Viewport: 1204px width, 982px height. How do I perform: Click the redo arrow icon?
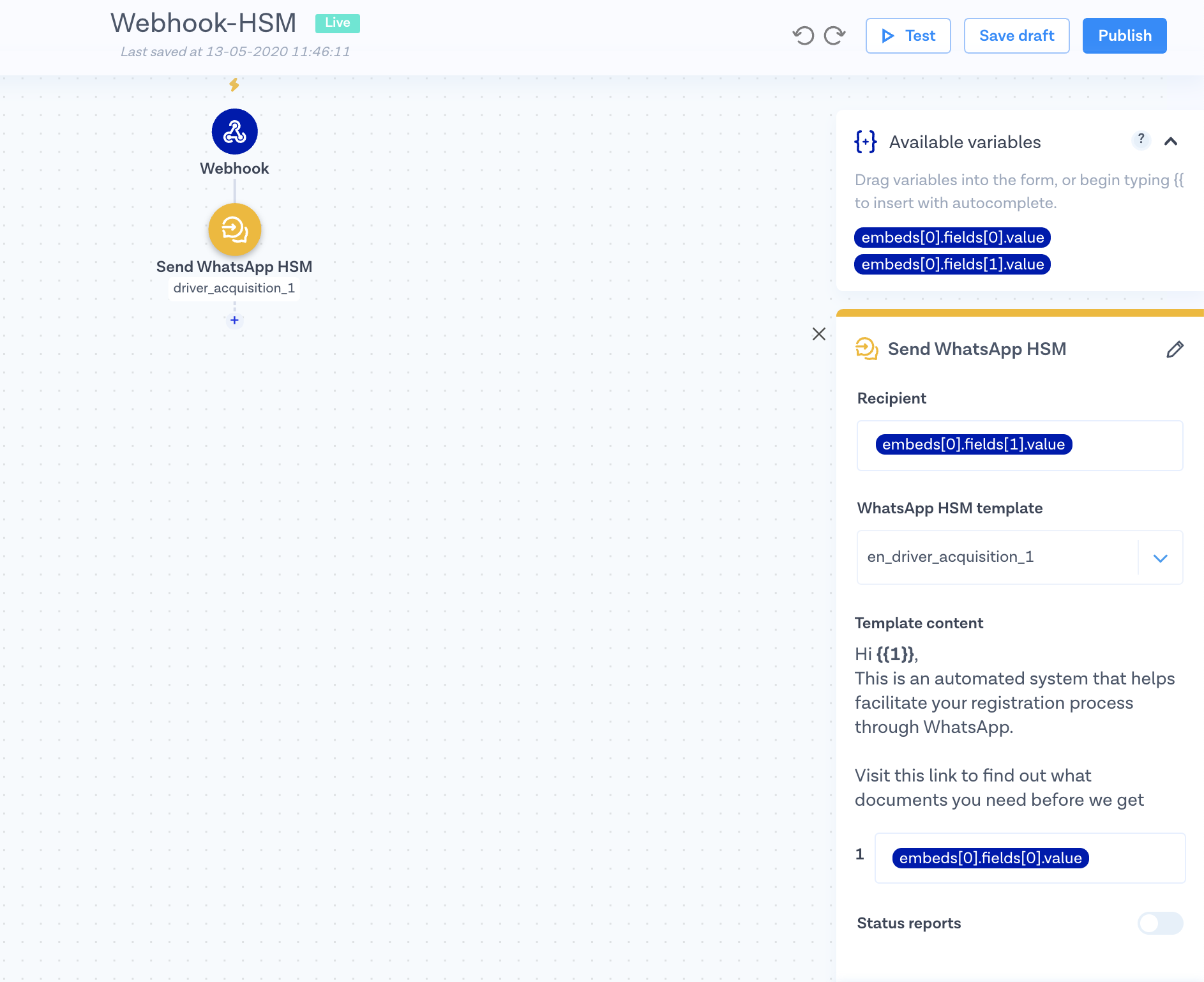tap(834, 36)
